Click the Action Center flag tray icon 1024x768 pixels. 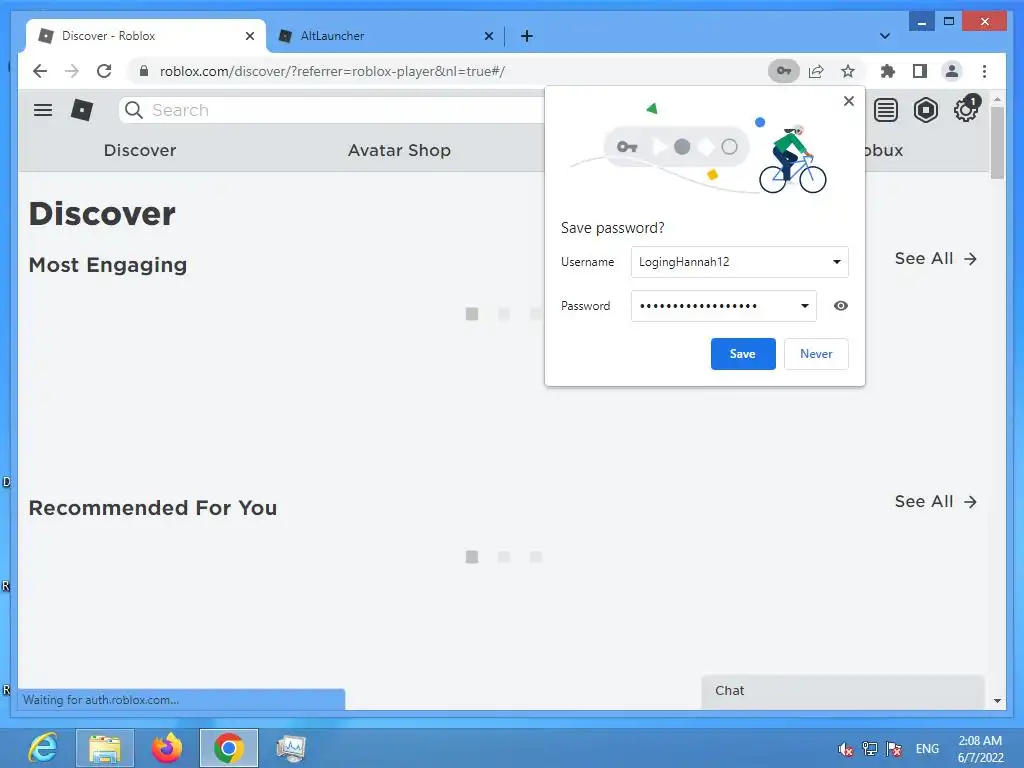pyautogui.click(x=894, y=749)
